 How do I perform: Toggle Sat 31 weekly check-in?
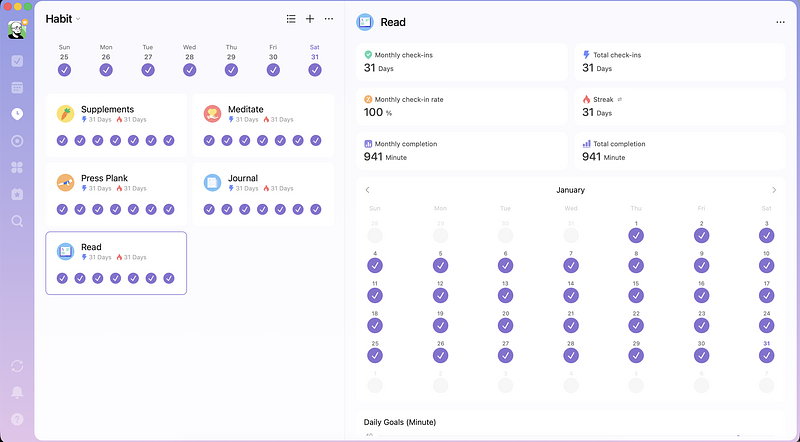pyautogui.click(x=315, y=70)
